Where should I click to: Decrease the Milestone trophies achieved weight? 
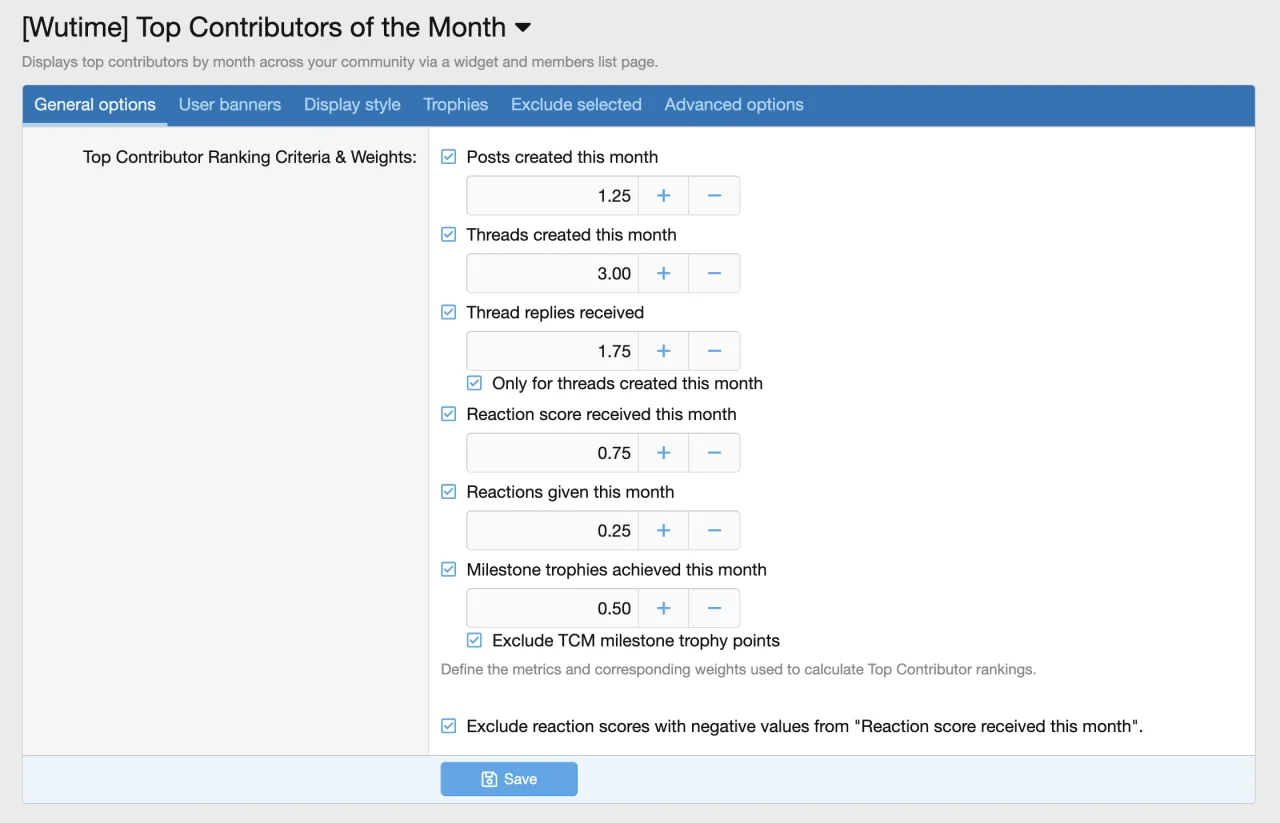[x=714, y=609]
